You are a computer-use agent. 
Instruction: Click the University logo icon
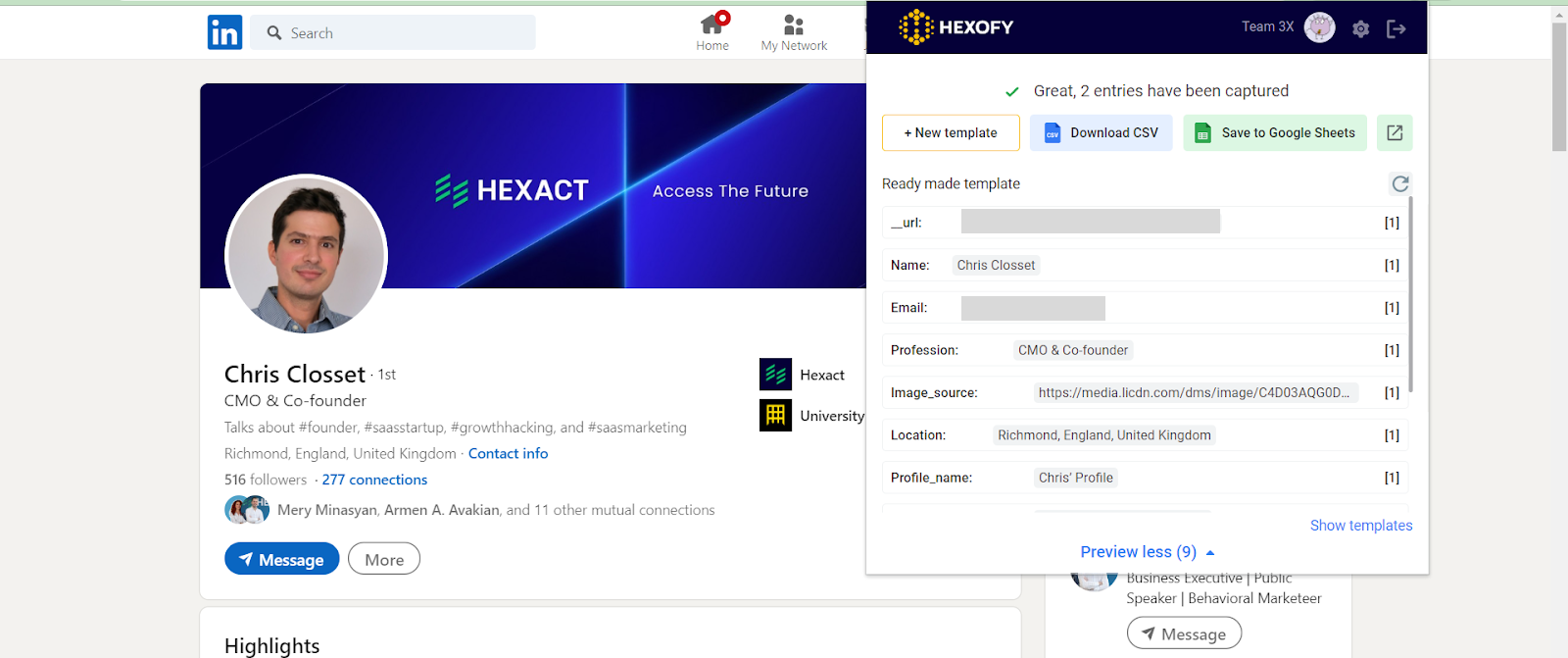[x=775, y=415]
